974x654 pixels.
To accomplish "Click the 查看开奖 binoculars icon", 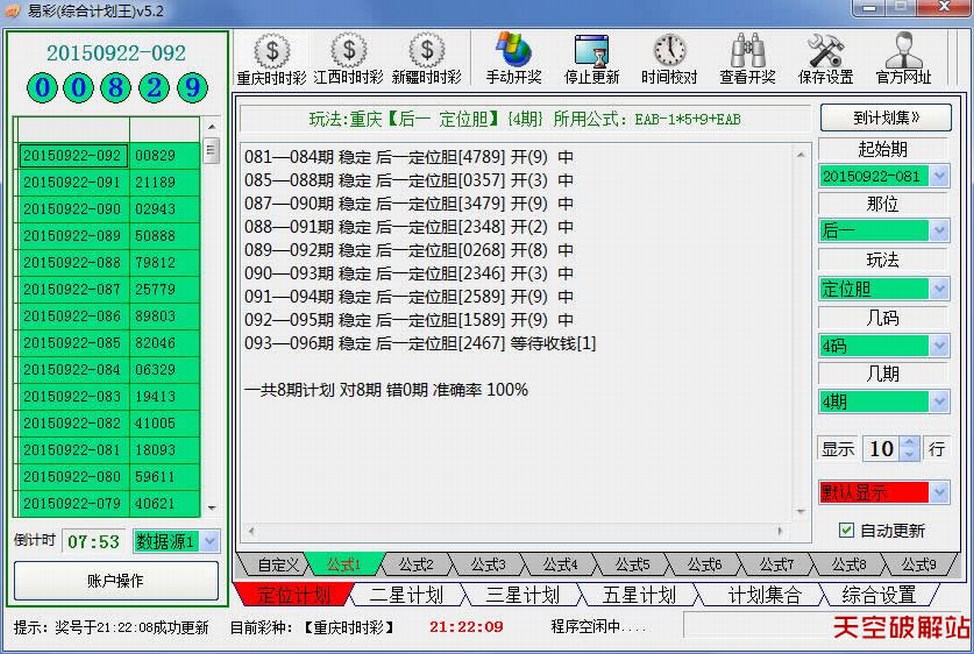I will tap(748, 51).
